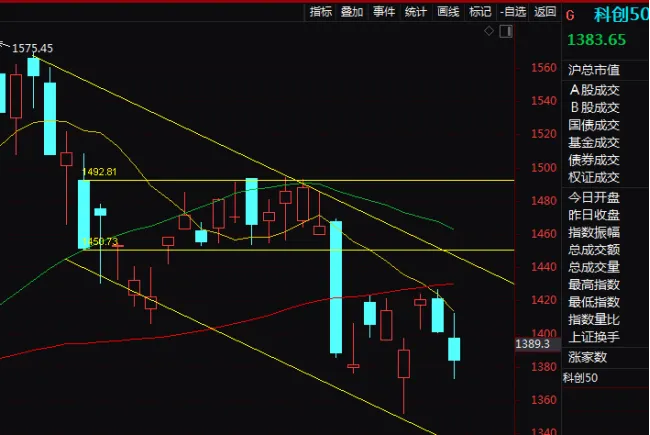Toggle the side panel layout icon
This screenshot has width=650, height=435.
coord(506,32)
